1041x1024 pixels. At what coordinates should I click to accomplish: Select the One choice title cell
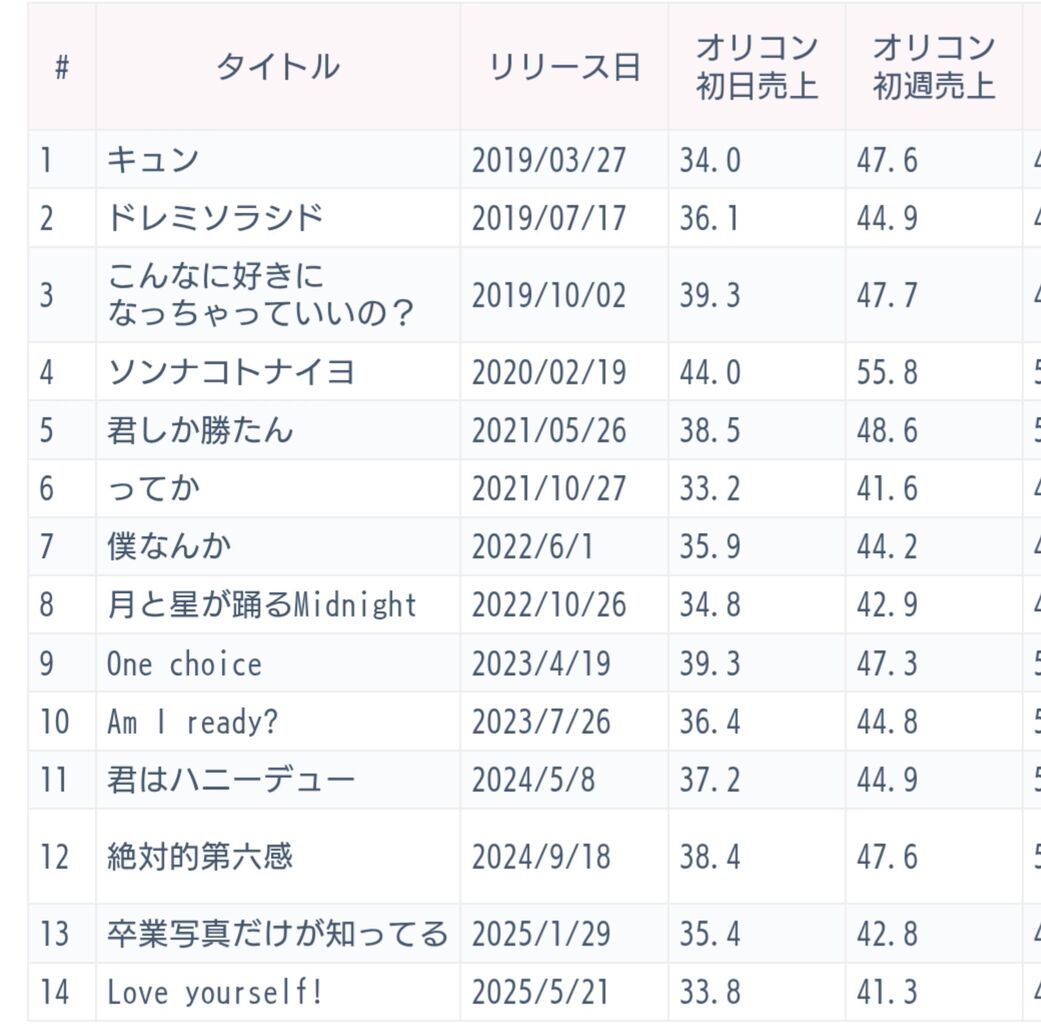click(278, 663)
